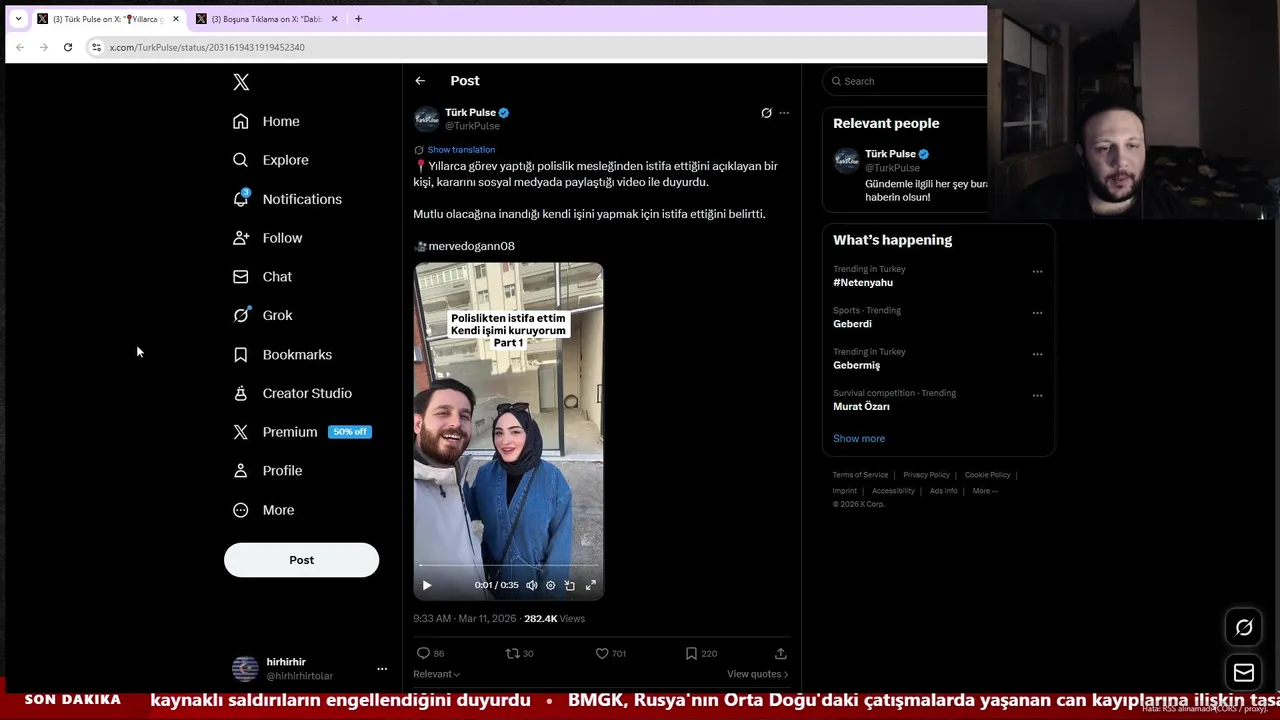The image size is (1280, 720).
Task: Open Türk Pulse profile avatar in post
Action: [x=427, y=119]
